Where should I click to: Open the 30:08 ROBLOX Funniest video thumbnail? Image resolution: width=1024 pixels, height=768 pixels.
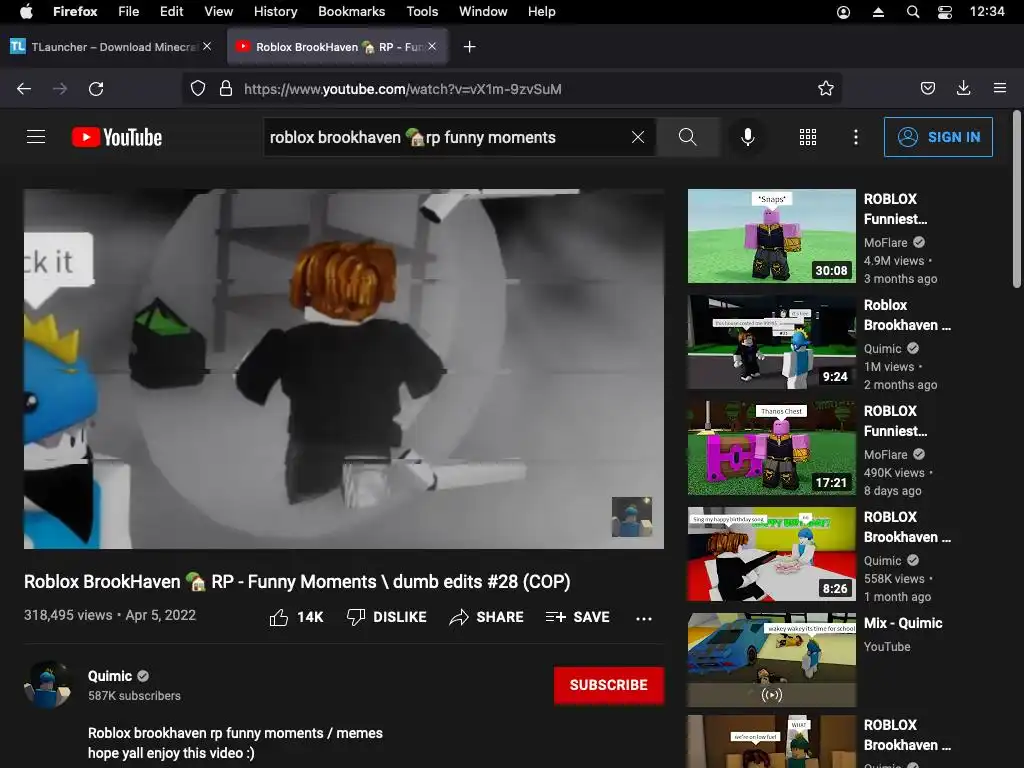[x=772, y=236]
